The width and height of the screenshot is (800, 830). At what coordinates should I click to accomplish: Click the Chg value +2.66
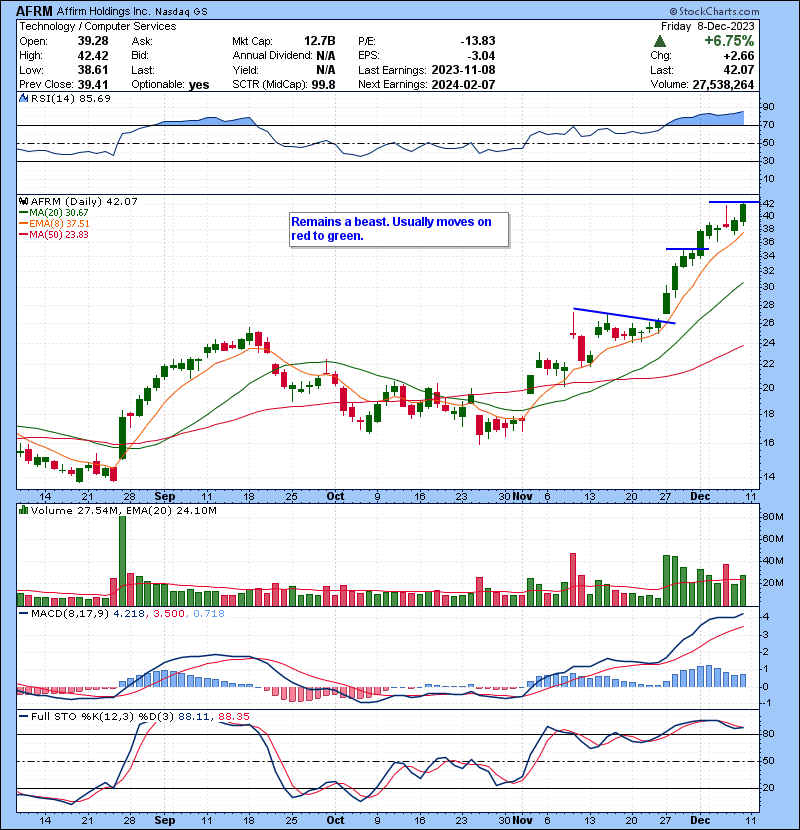(739, 56)
